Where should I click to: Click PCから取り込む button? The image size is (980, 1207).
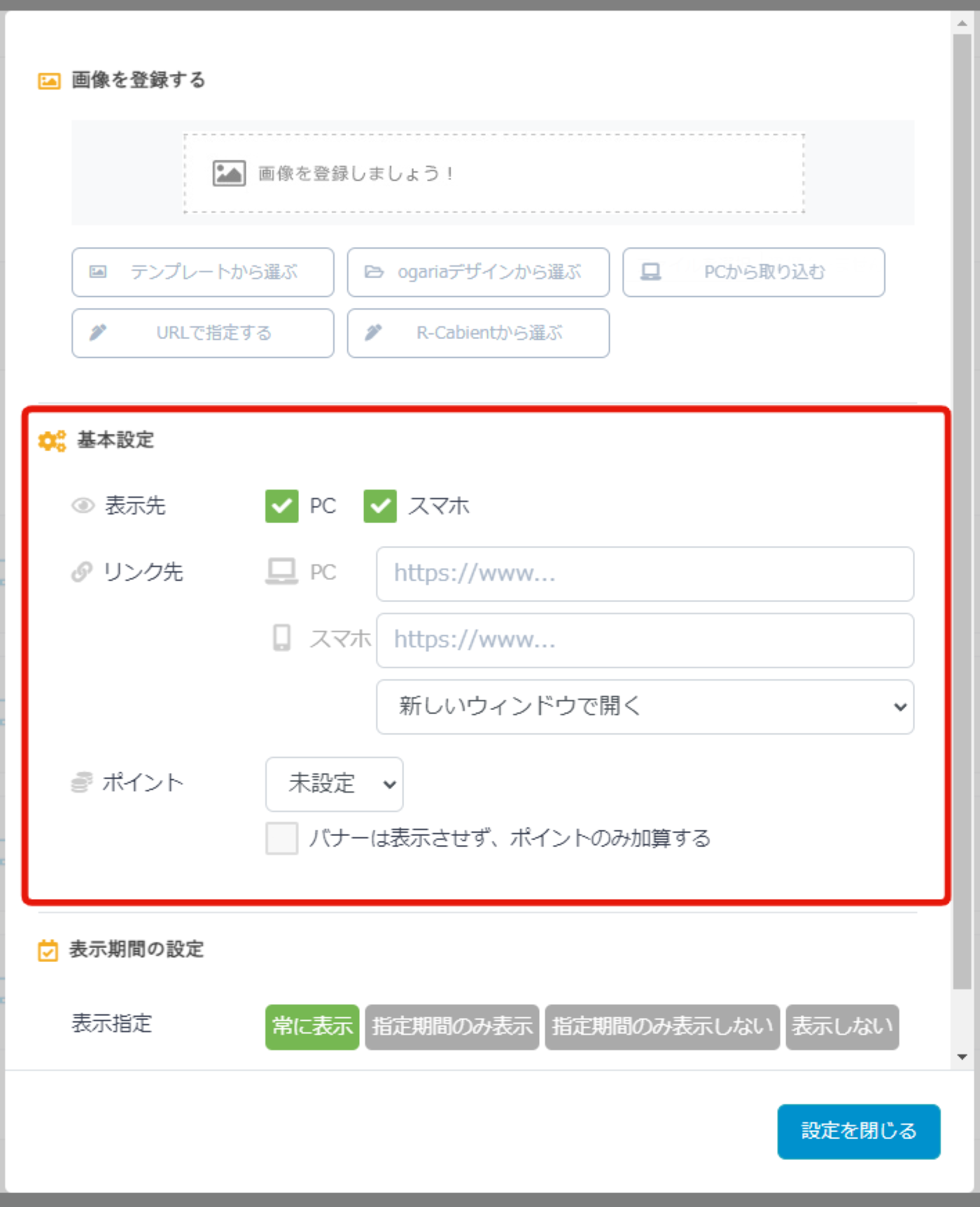pyautogui.click(x=753, y=272)
